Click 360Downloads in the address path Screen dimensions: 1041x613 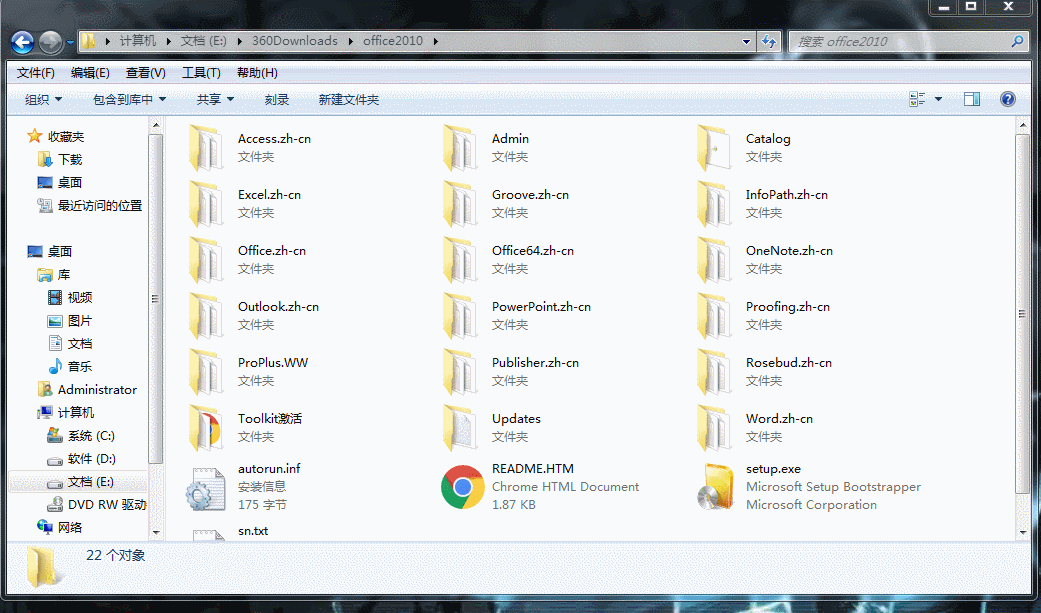295,41
